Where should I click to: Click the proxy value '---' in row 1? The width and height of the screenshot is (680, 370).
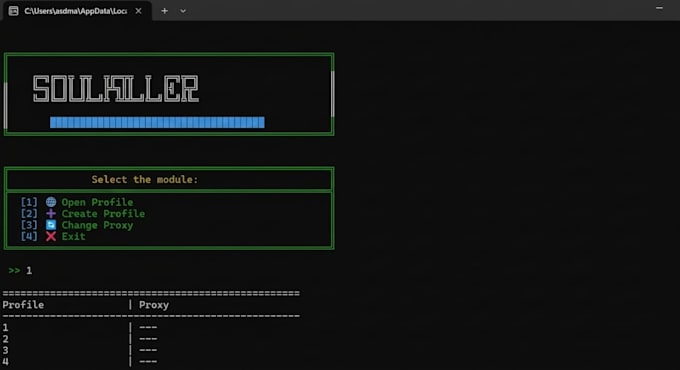pos(148,327)
